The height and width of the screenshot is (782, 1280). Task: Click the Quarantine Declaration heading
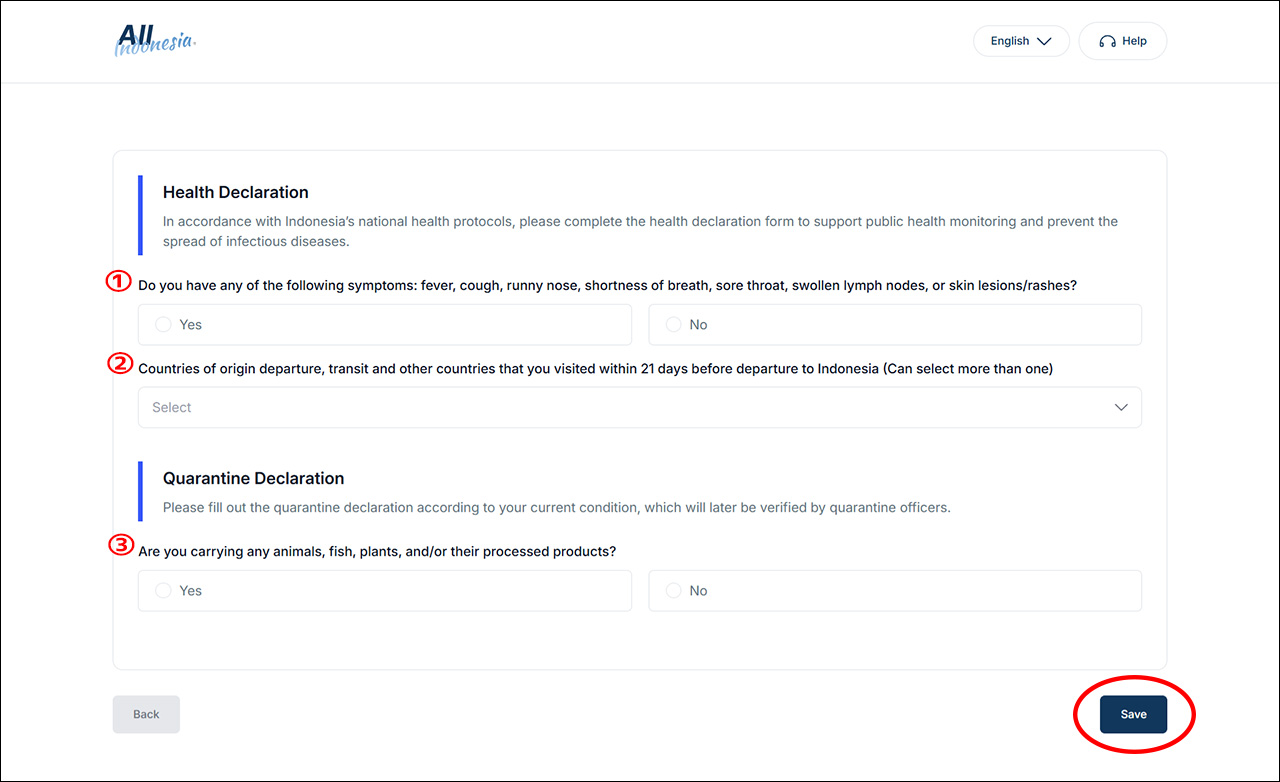click(x=253, y=478)
